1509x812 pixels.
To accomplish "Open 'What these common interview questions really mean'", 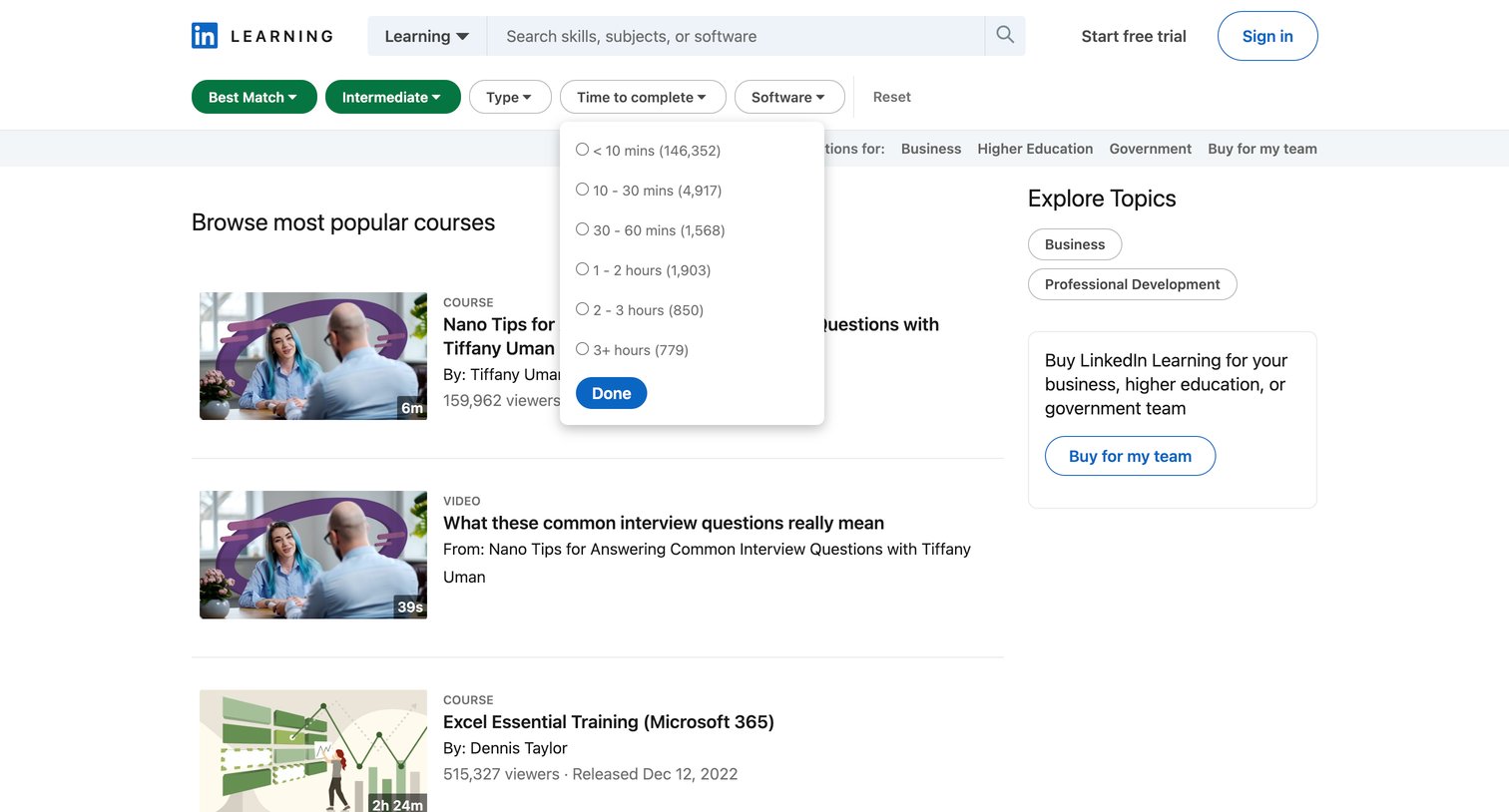I will pos(664,523).
